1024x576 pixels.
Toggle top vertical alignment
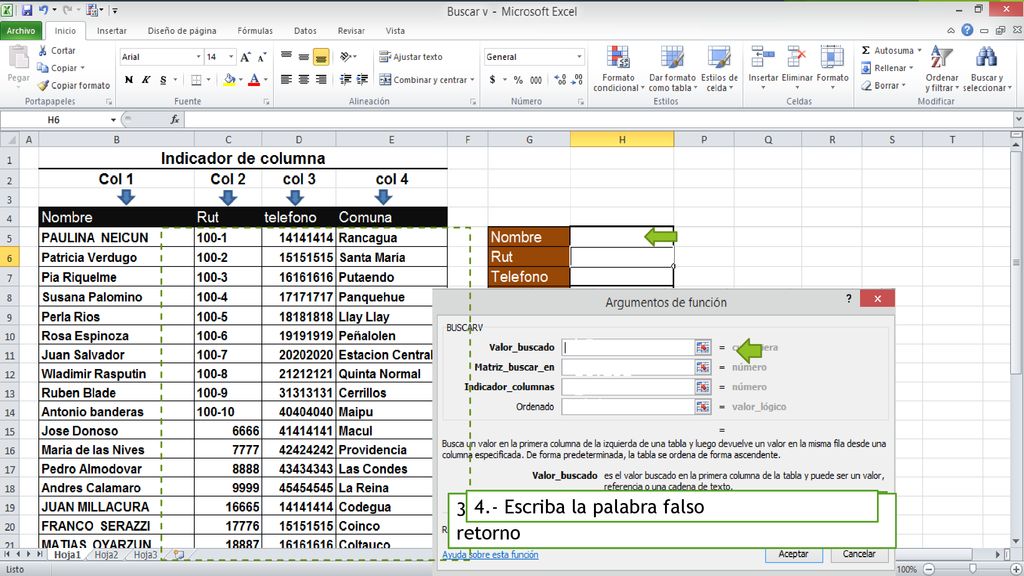pyautogui.click(x=286, y=57)
